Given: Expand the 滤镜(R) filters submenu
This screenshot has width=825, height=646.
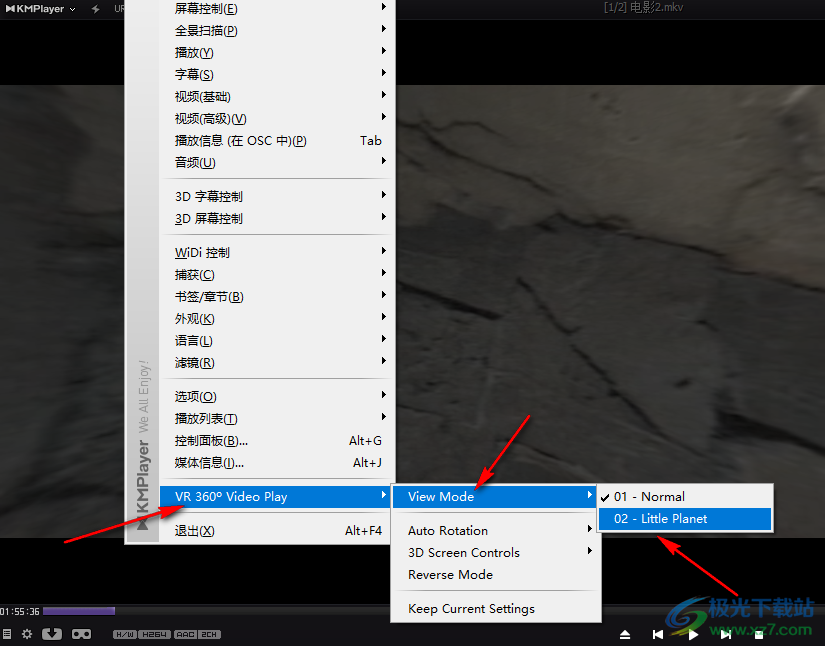Looking at the screenshot, I should coord(277,362).
